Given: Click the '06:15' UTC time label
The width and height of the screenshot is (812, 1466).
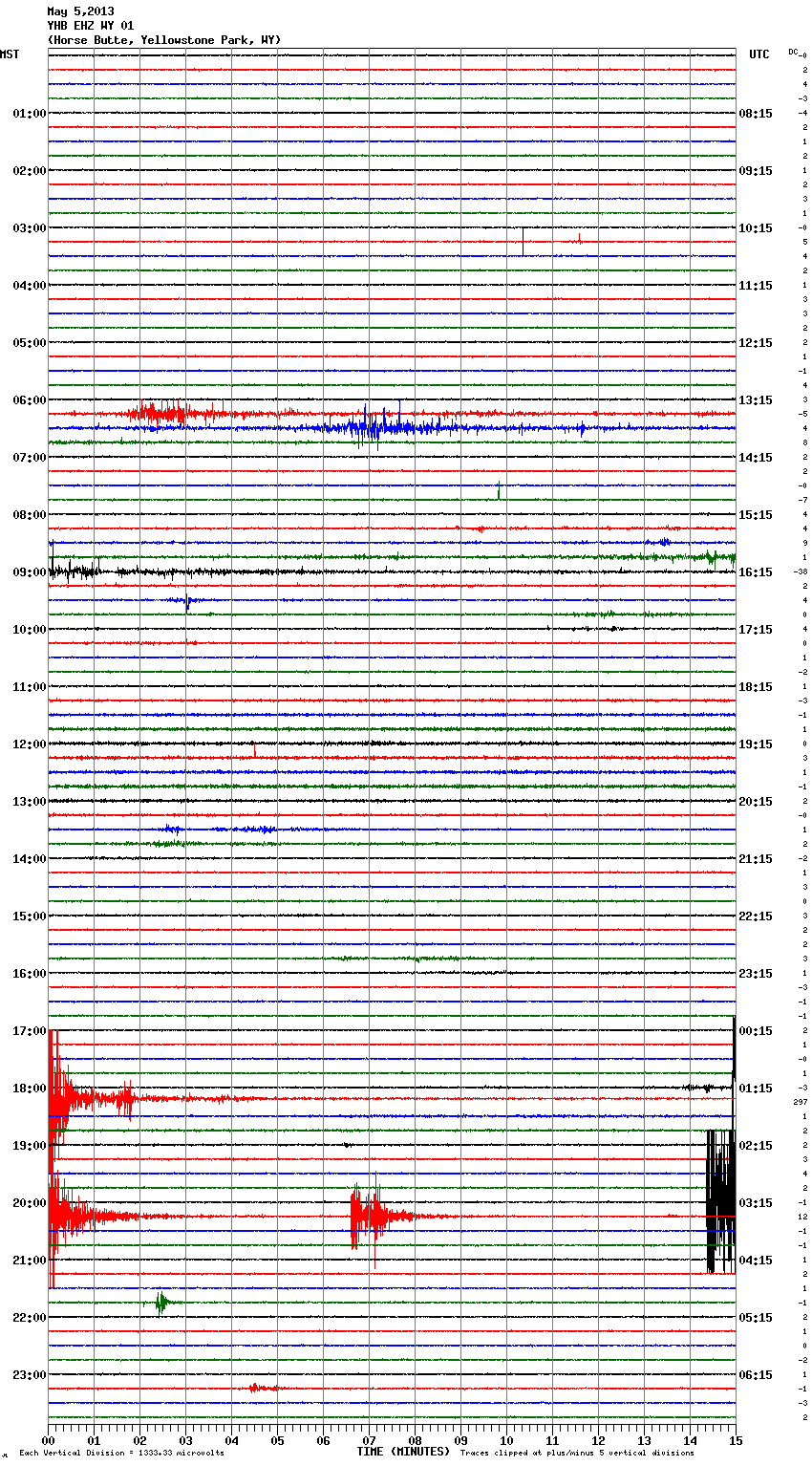Looking at the screenshot, I should tap(756, 1375).
